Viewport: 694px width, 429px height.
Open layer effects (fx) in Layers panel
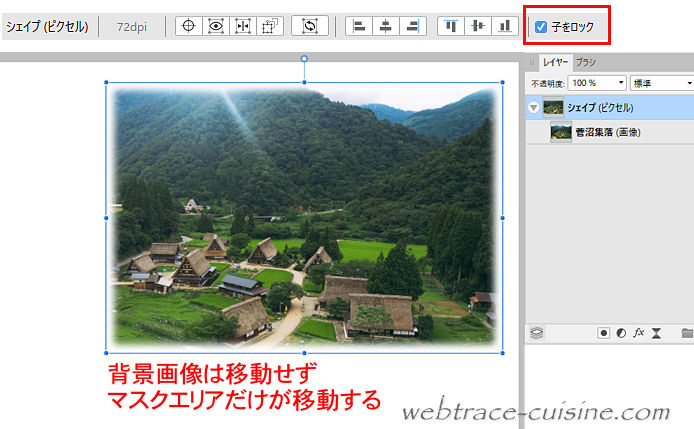pyautogui.click(x=639, y=333)
